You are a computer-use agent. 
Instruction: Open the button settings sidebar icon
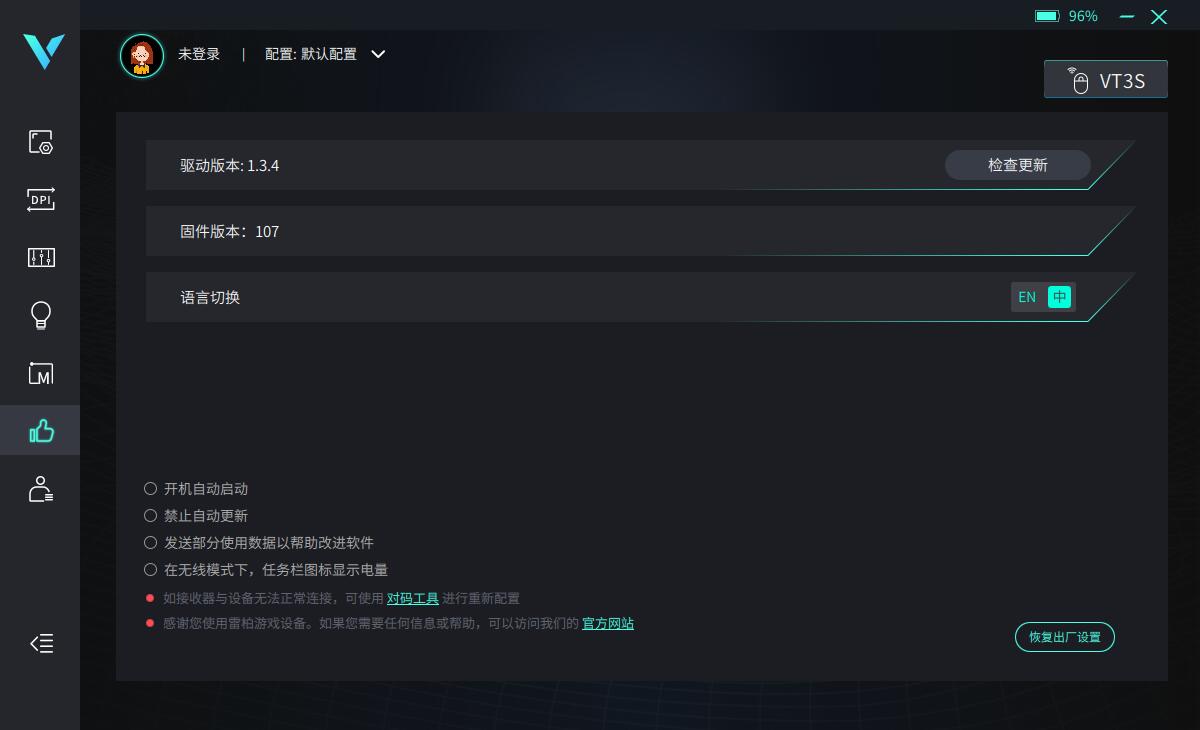click(x=40, y=142)
